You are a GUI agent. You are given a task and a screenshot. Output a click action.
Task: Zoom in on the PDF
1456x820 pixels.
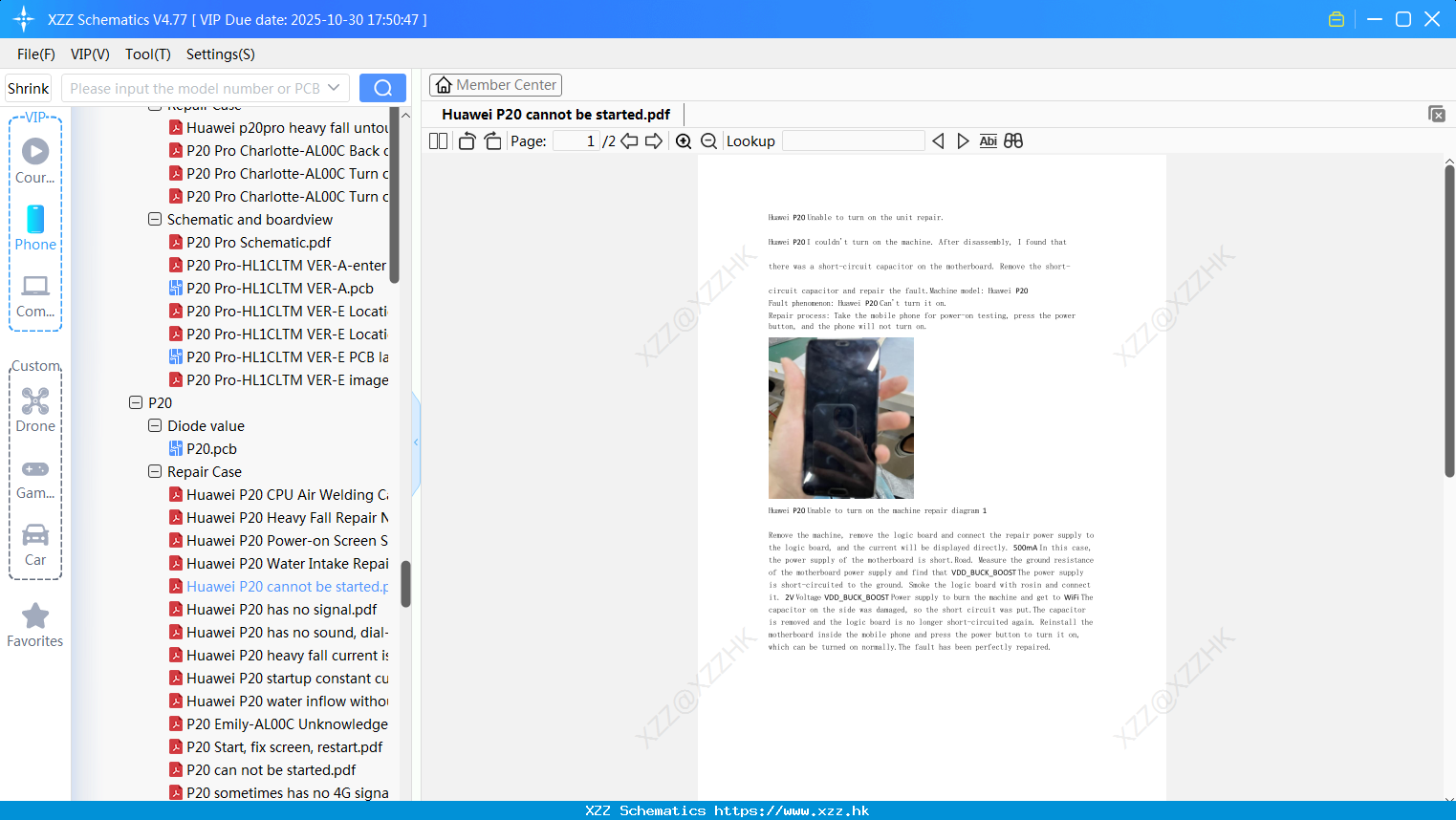coord(684,141)
